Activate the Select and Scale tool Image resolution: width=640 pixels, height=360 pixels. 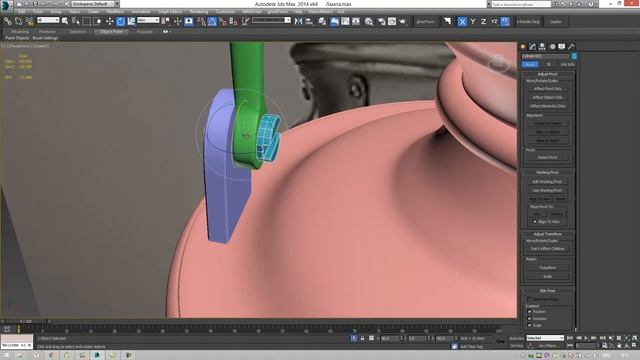[131, 21]
